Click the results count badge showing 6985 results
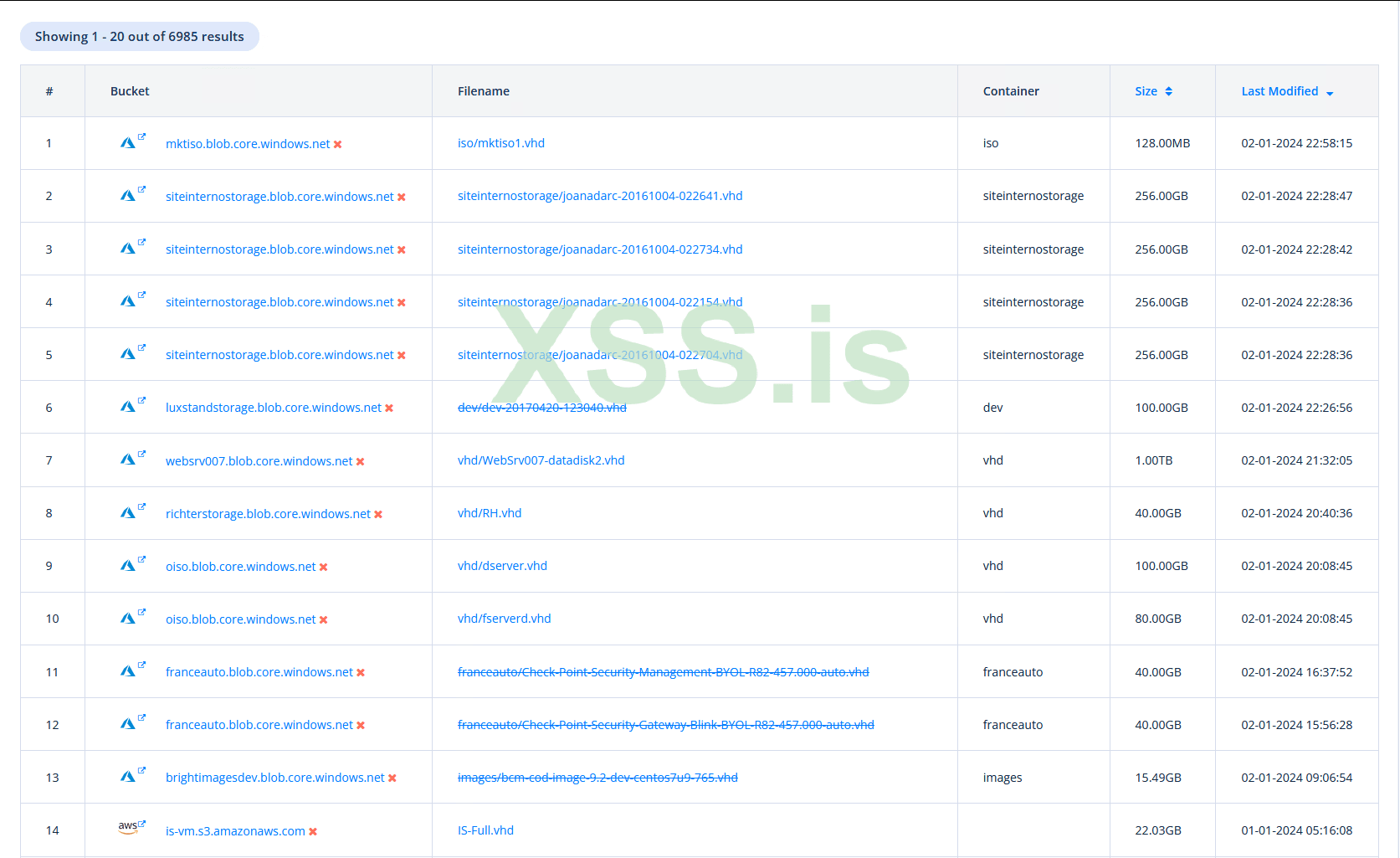This screenshot has height=858, width=1400. 140,37
